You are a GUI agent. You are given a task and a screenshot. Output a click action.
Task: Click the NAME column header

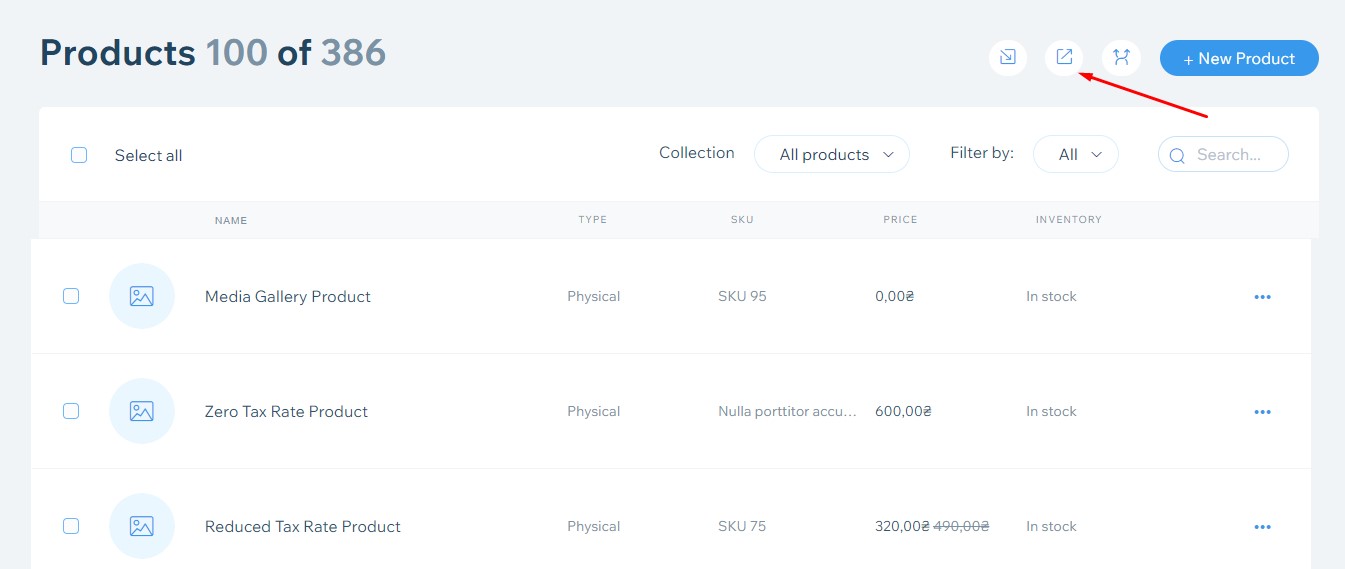click(231, 220)
